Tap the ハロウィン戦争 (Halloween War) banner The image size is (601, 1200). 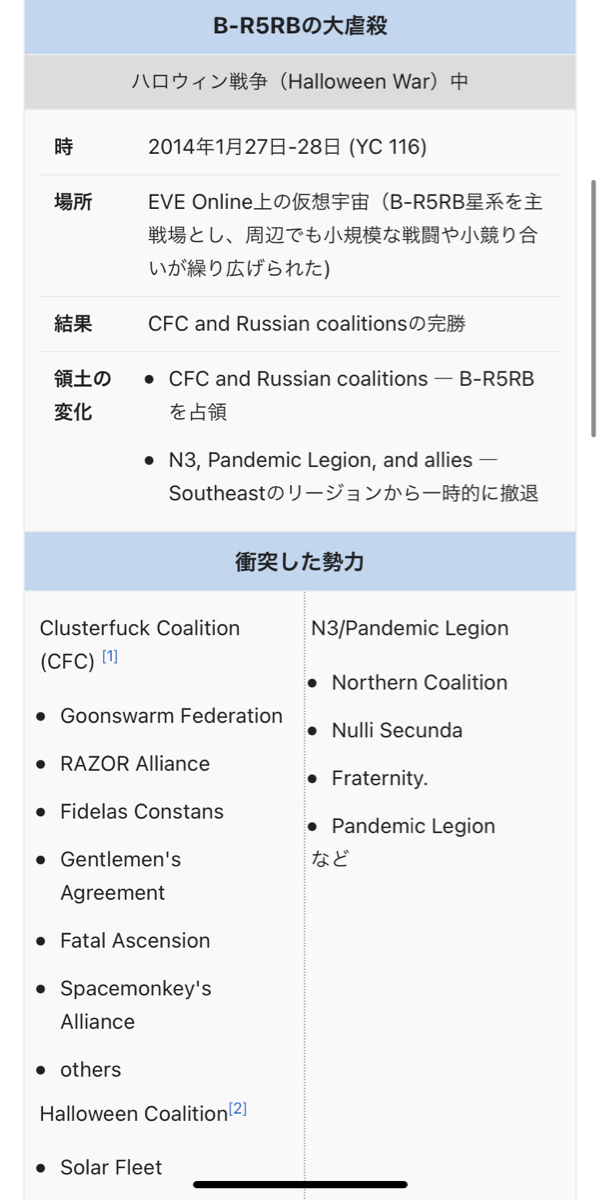click(300, 82)
